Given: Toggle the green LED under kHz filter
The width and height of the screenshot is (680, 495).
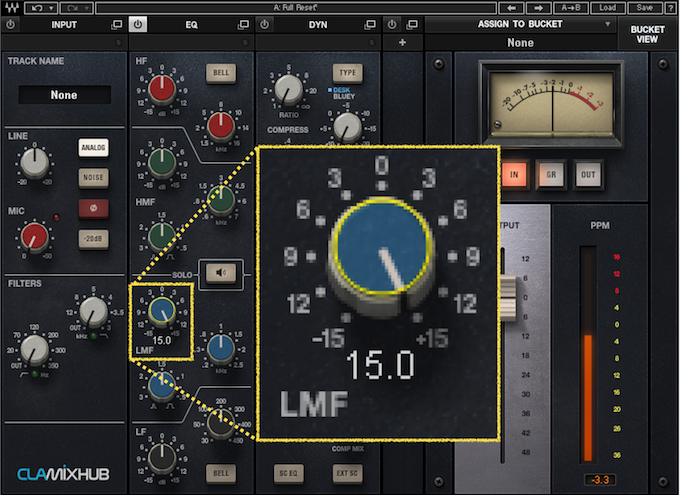Looking at the screenshot, I should point(93,336).
